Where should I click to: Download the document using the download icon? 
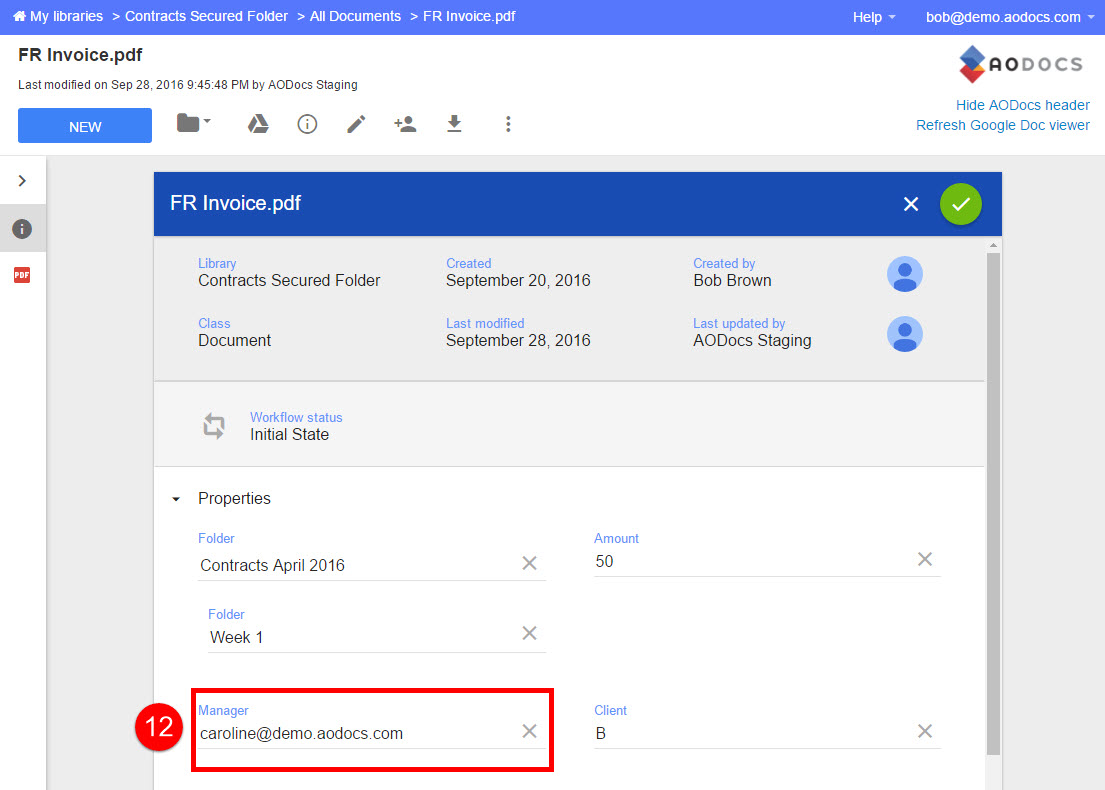pyautogui.click(x=455, y=124)
